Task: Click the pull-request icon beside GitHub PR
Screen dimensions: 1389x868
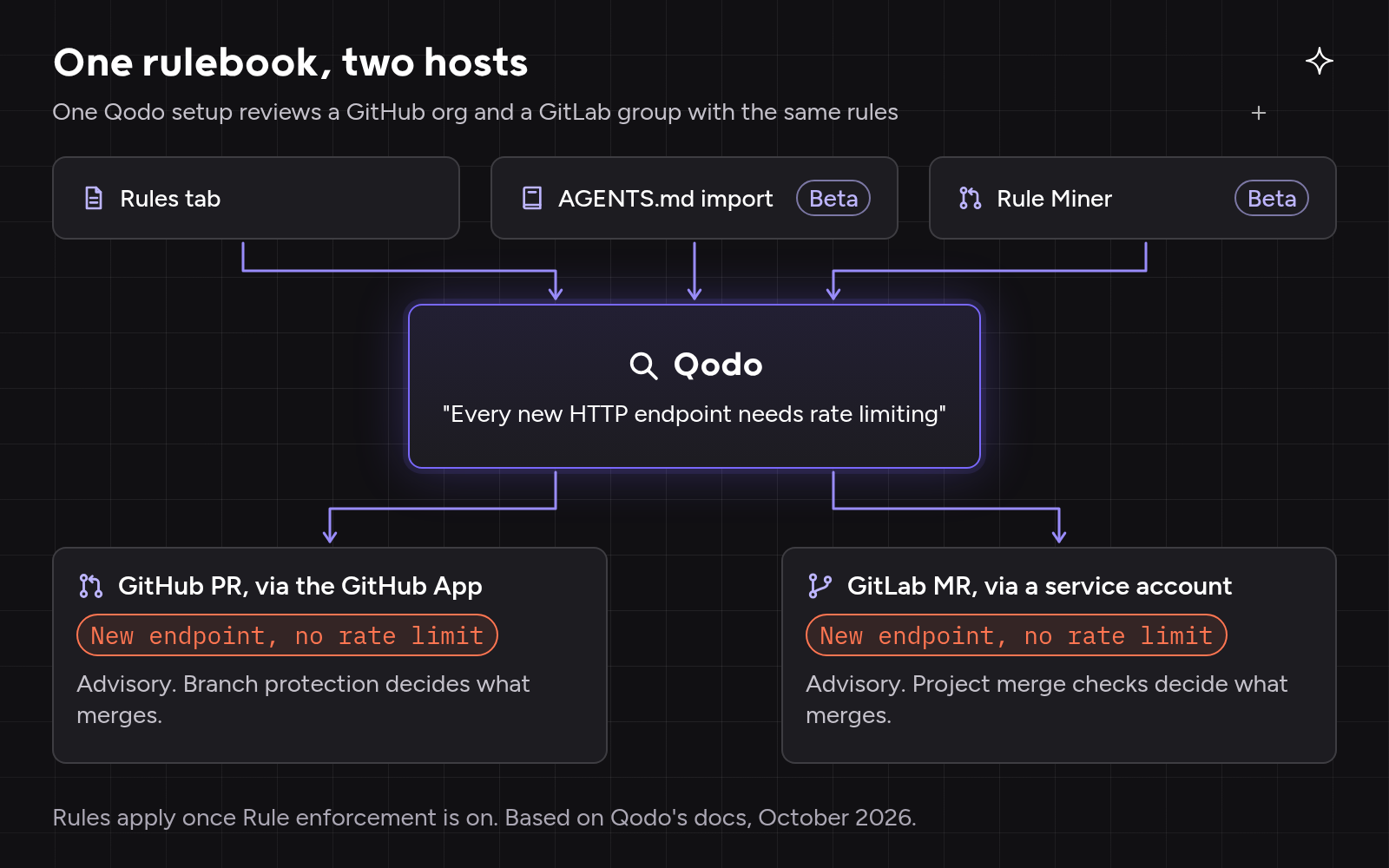Action: (90, 586)
